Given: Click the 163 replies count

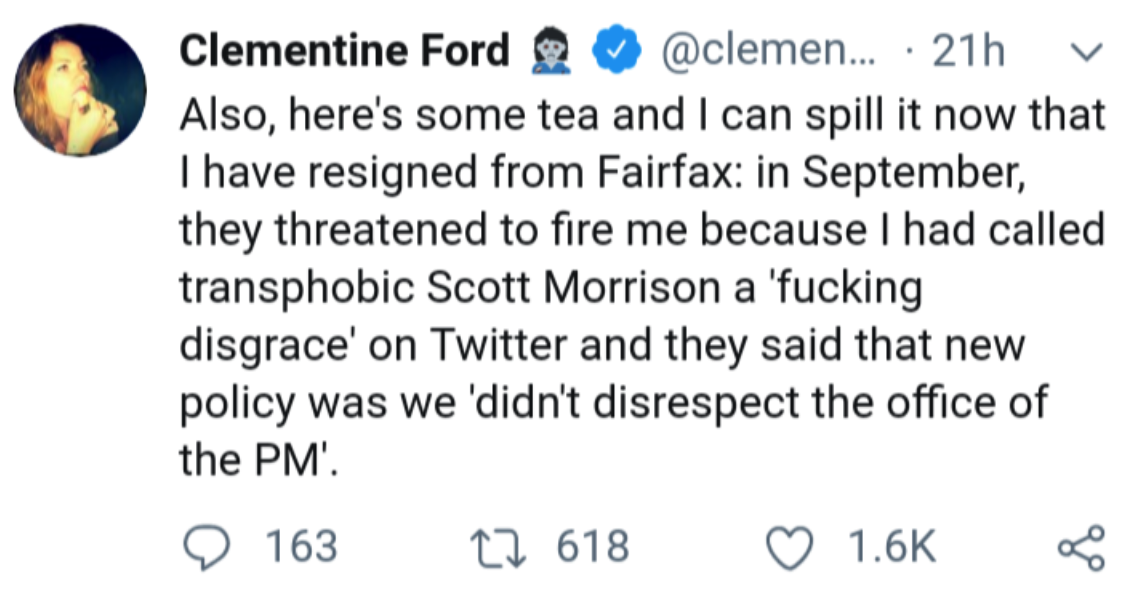Looking at the screenshot, I should click(302, 547).
